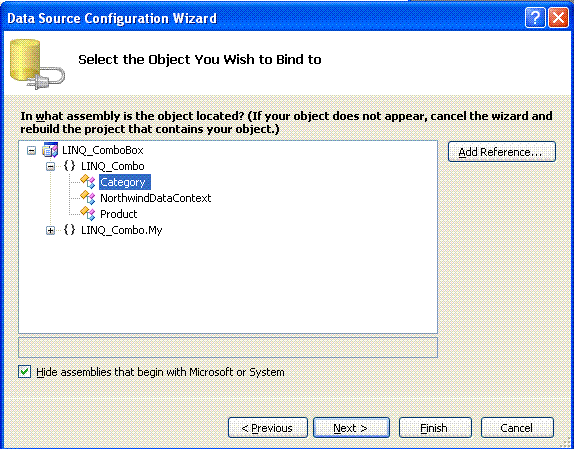Open the Add Reference dialog
This screenshot has height=449, width=574.
502,151
